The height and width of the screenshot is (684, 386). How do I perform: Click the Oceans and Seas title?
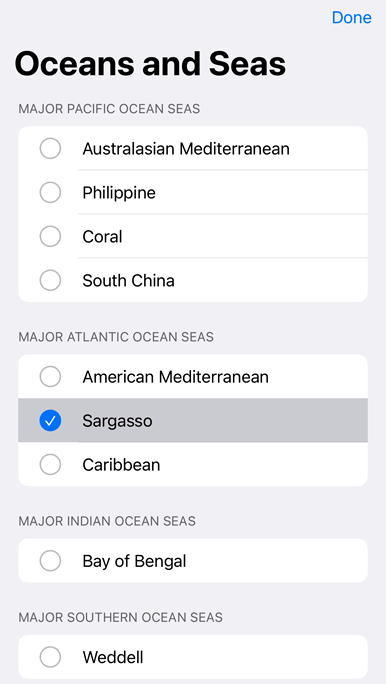(x=150, y=64)
